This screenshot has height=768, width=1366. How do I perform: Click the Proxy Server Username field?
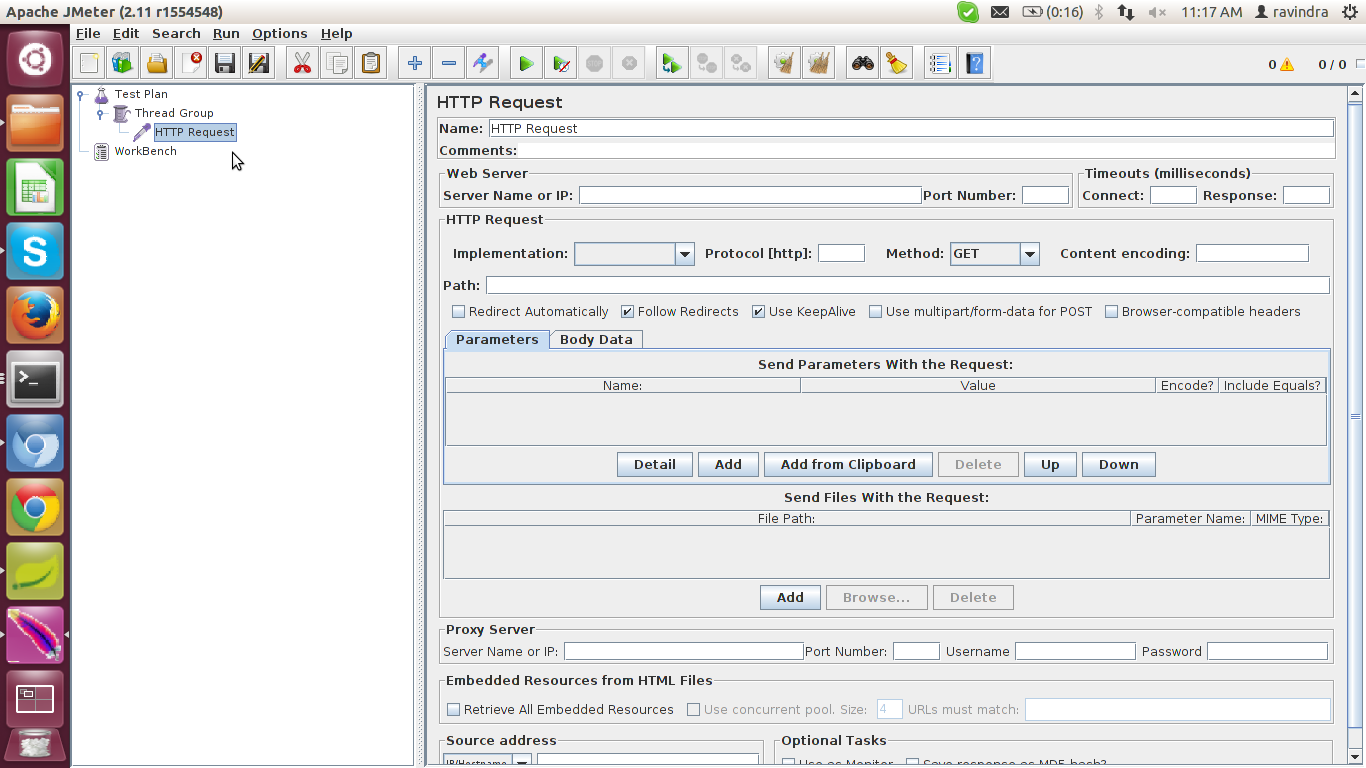[x=1075, y=652]
